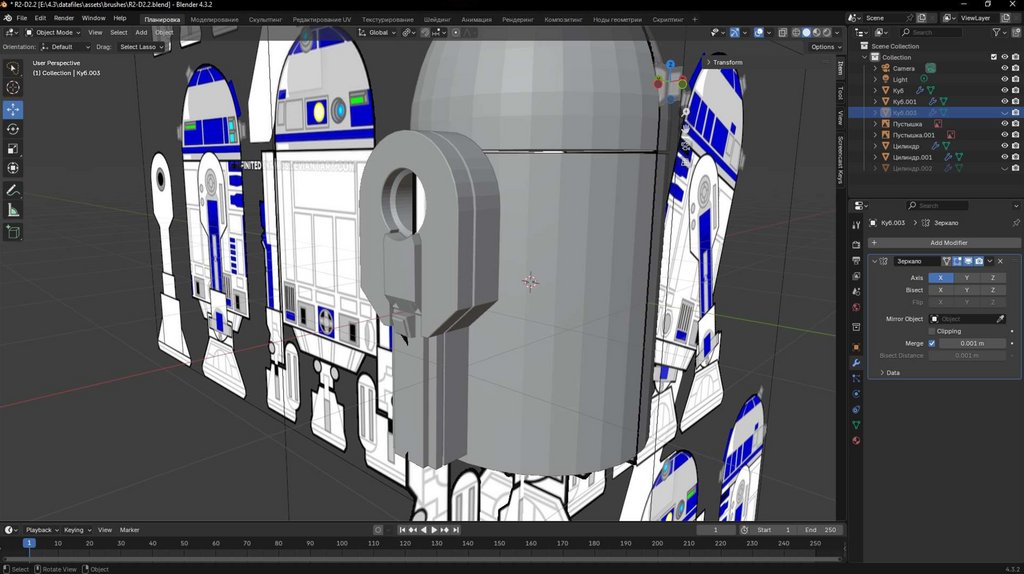Uncheck the Merge checkbox
1024x574 pixels.
(x=932, y=343)
